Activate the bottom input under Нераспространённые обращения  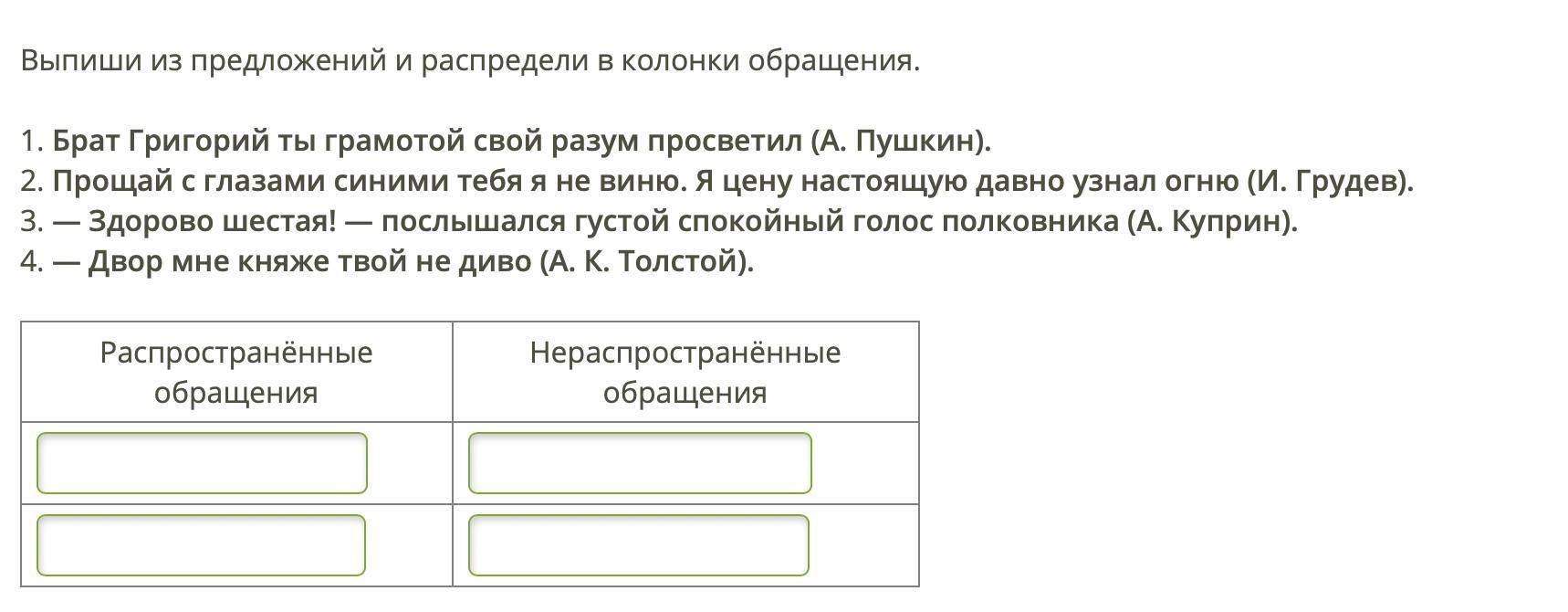[639, 545]
